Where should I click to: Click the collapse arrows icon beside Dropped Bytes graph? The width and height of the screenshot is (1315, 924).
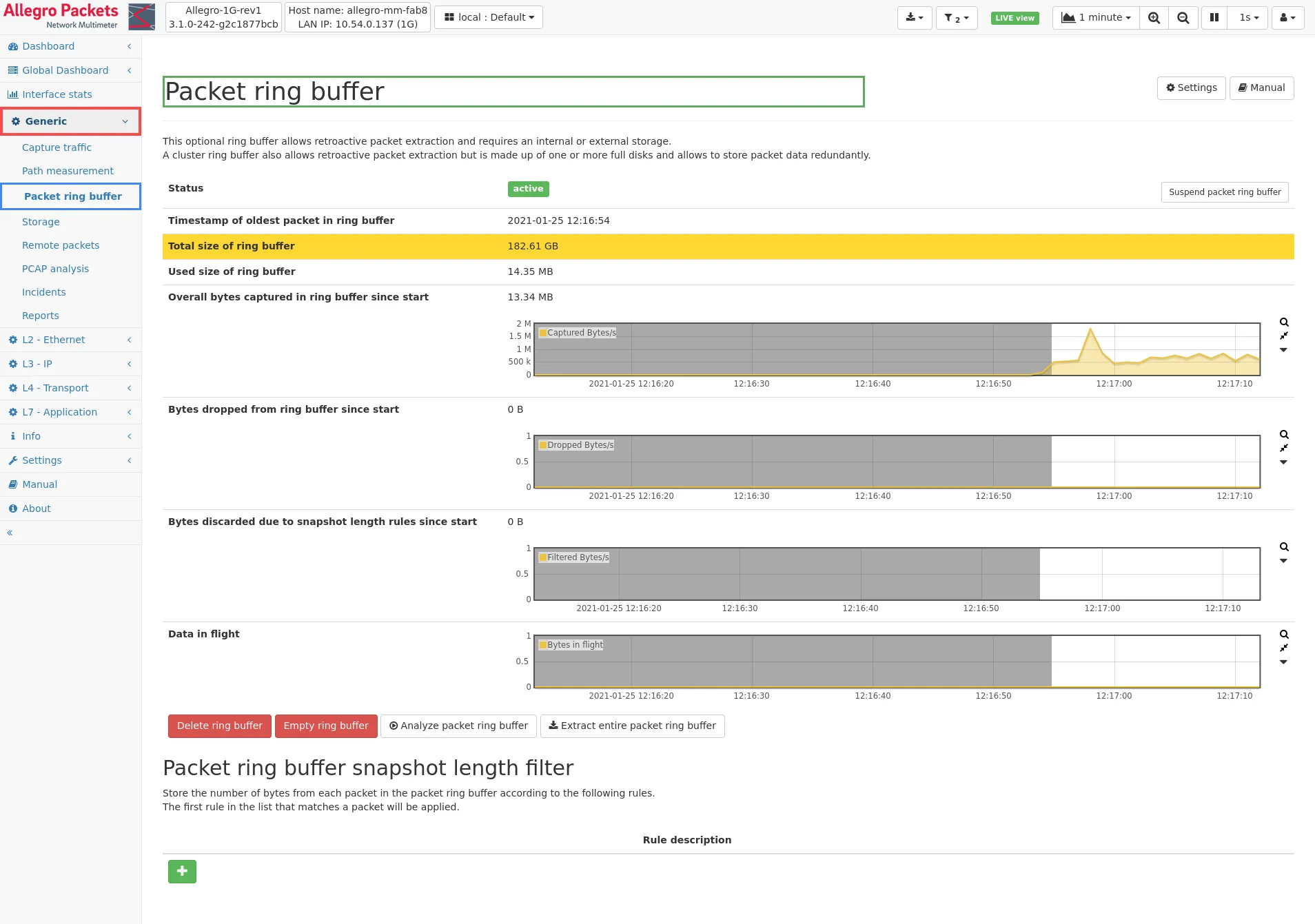point(1284,449)
